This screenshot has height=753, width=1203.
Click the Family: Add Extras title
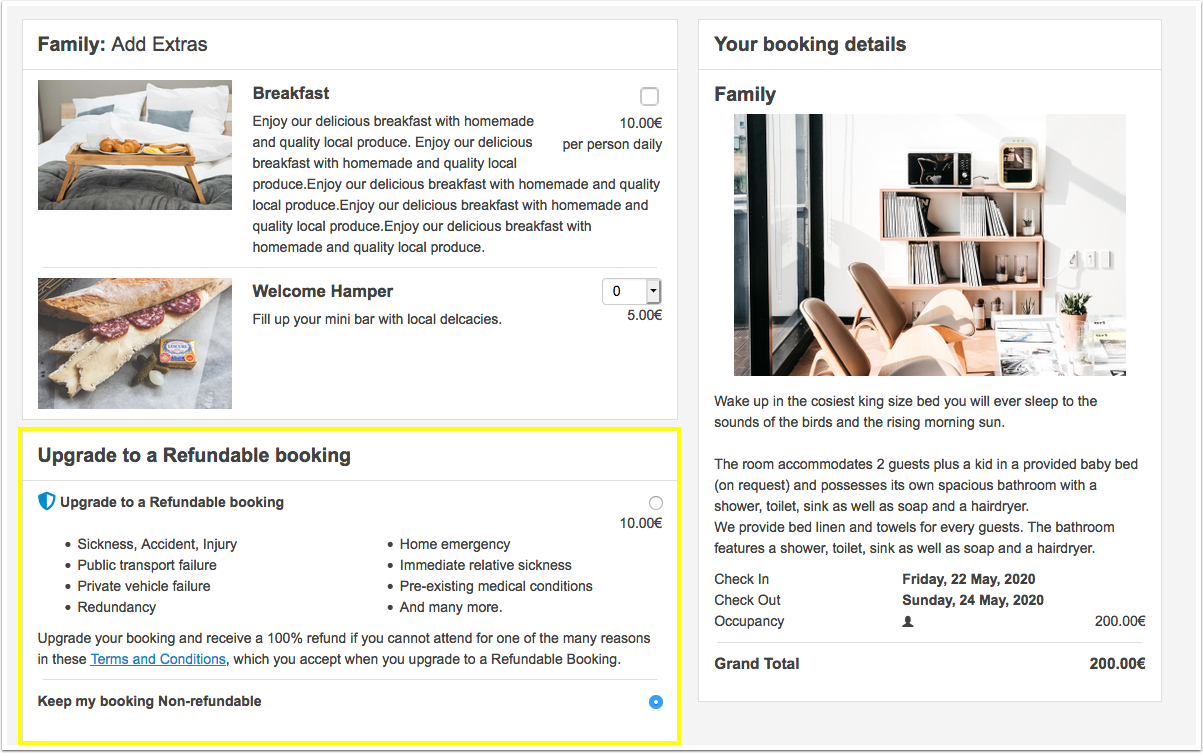(x=123, y=44)
